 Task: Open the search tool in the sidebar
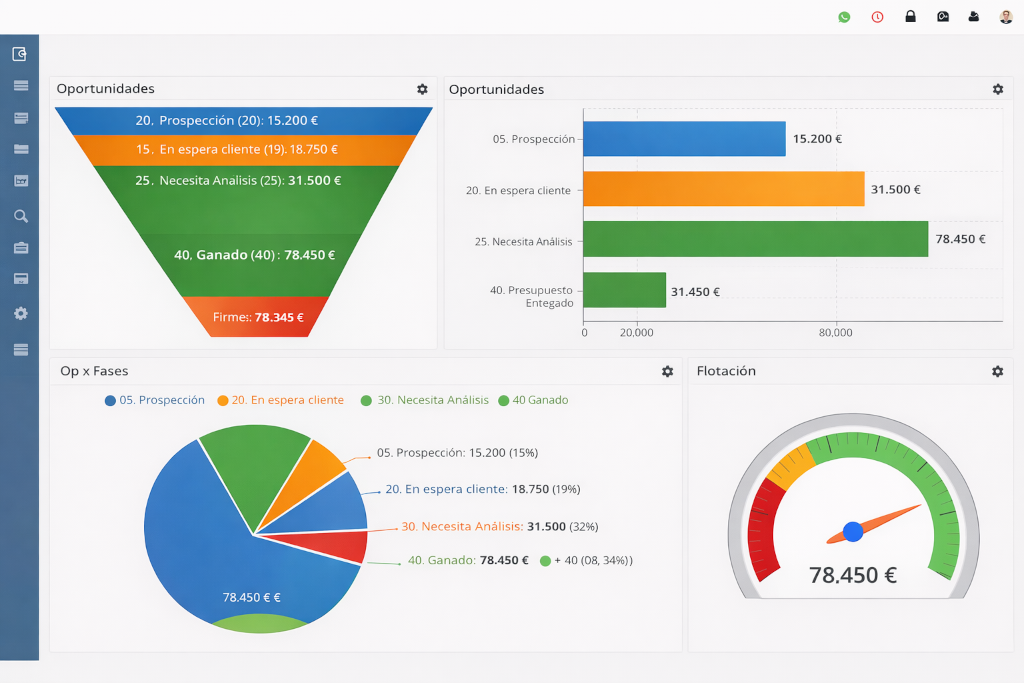pyautogui.click(x=18, y=215)
